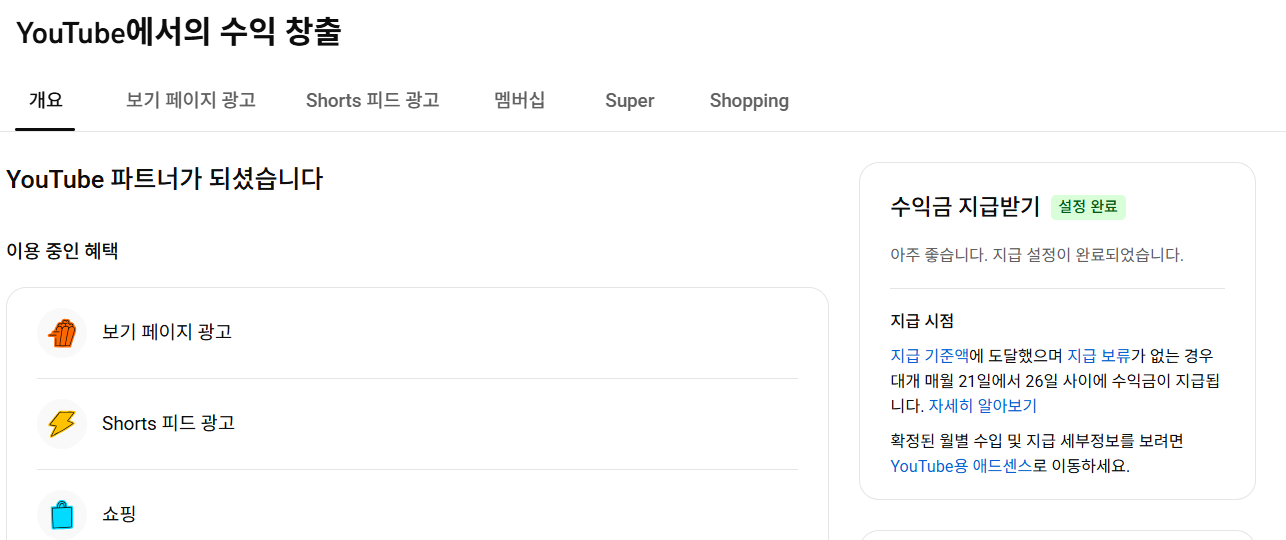Click the 수익금 지급받기 card heading
The width and height of the screenshot is (1286, 540).
click(x=965, y=207)
